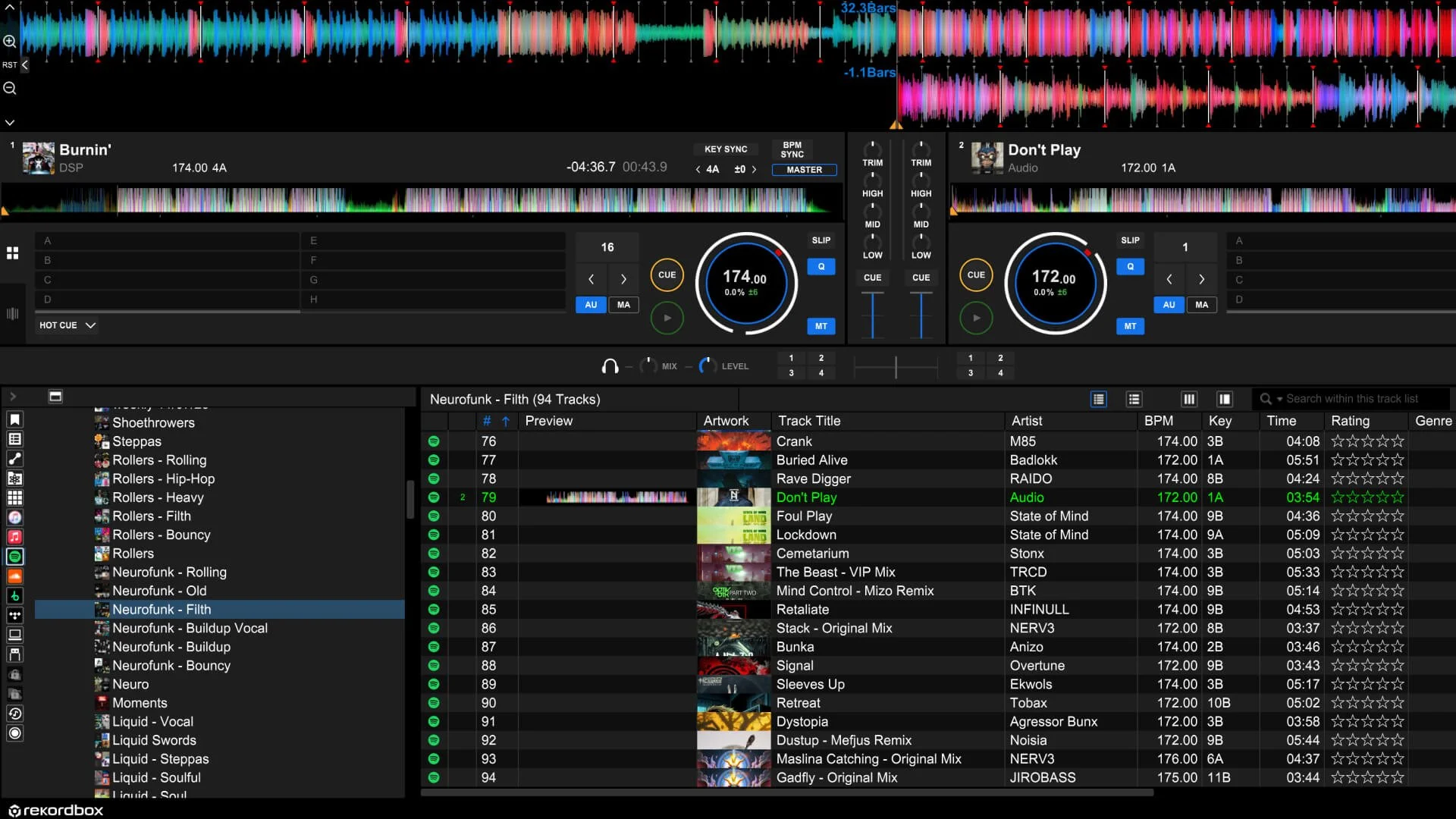Toggle SLIP mode on deck 1
1456x819 pixels.
click(821, 240)
